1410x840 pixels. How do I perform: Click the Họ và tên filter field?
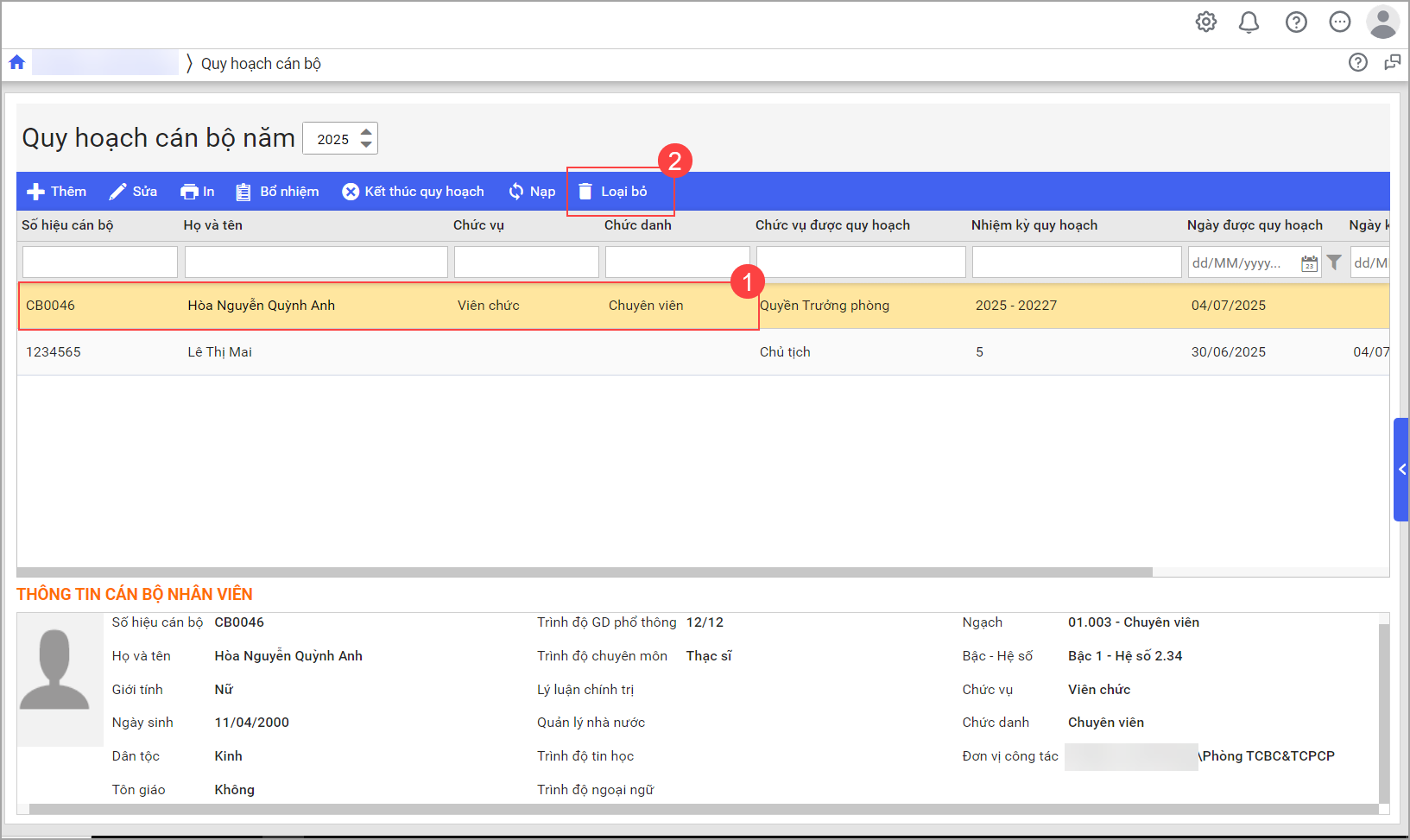coord(316,262)
